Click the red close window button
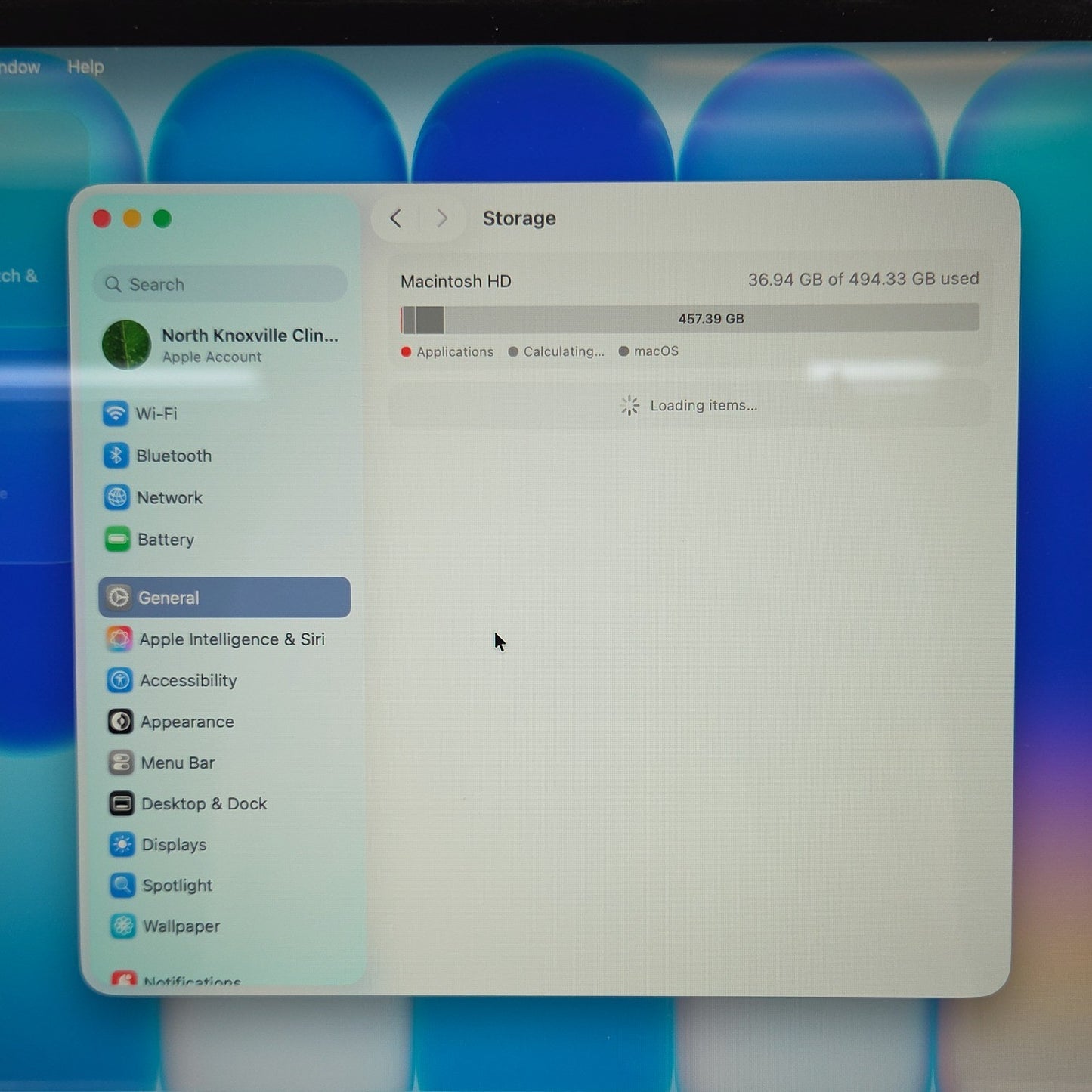 [102, 219]
